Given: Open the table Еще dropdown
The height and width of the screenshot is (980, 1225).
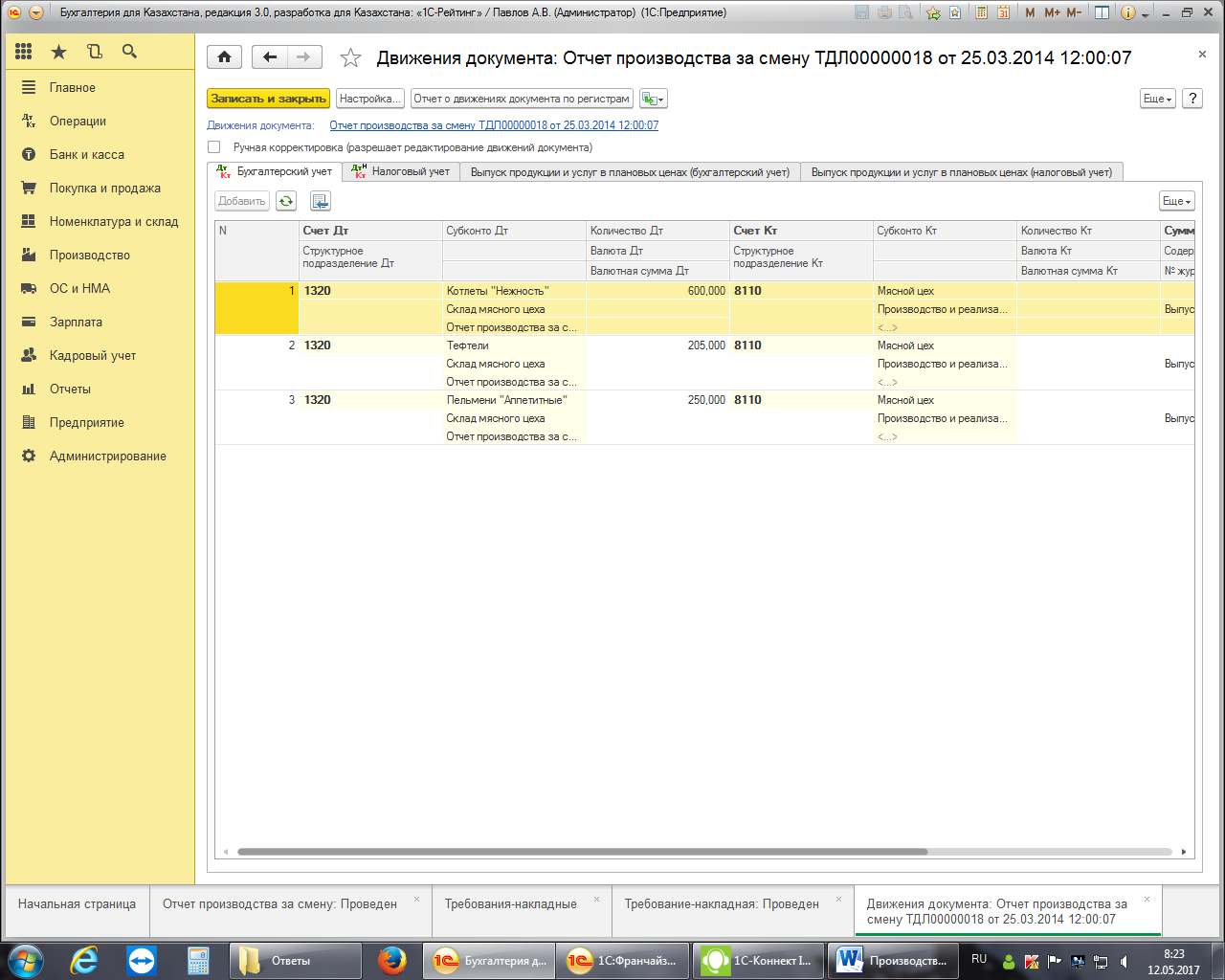Looking at the screenshot, I should tap(1176, 201).
